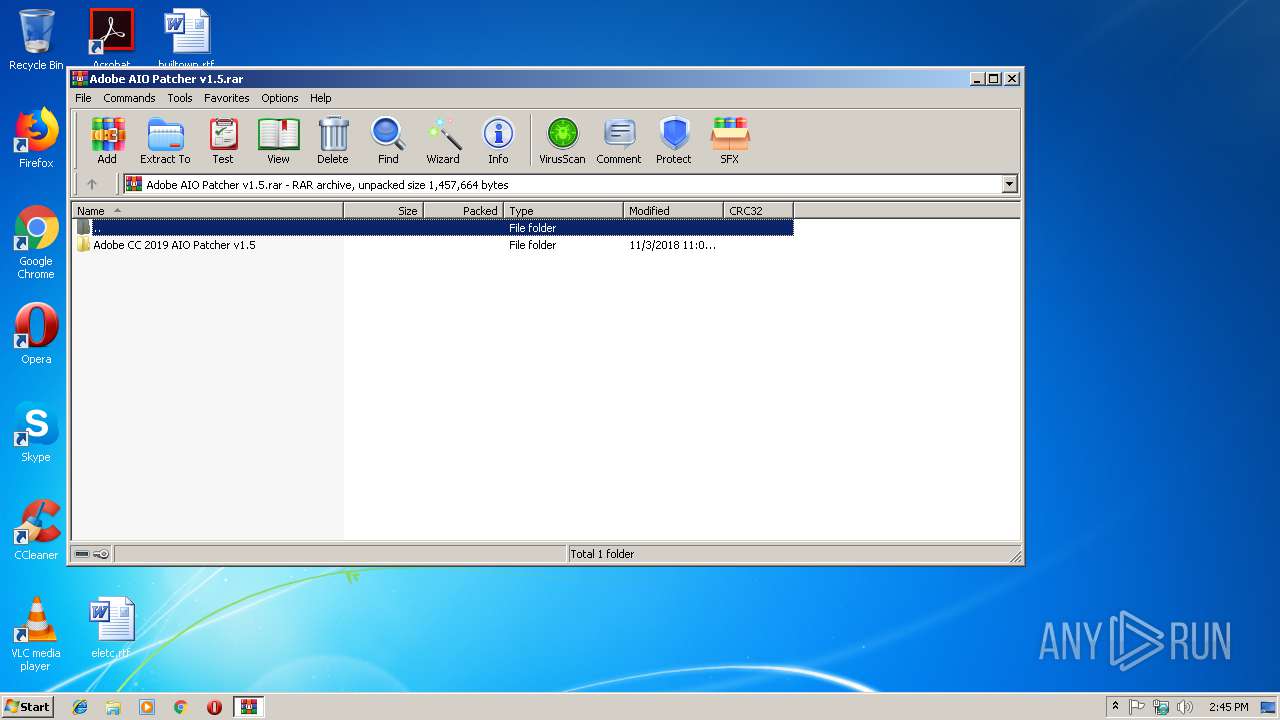The width and height of the screenshot is (1280, 720).
Task: Launch VLC media player from desktop
Action: 36,634
